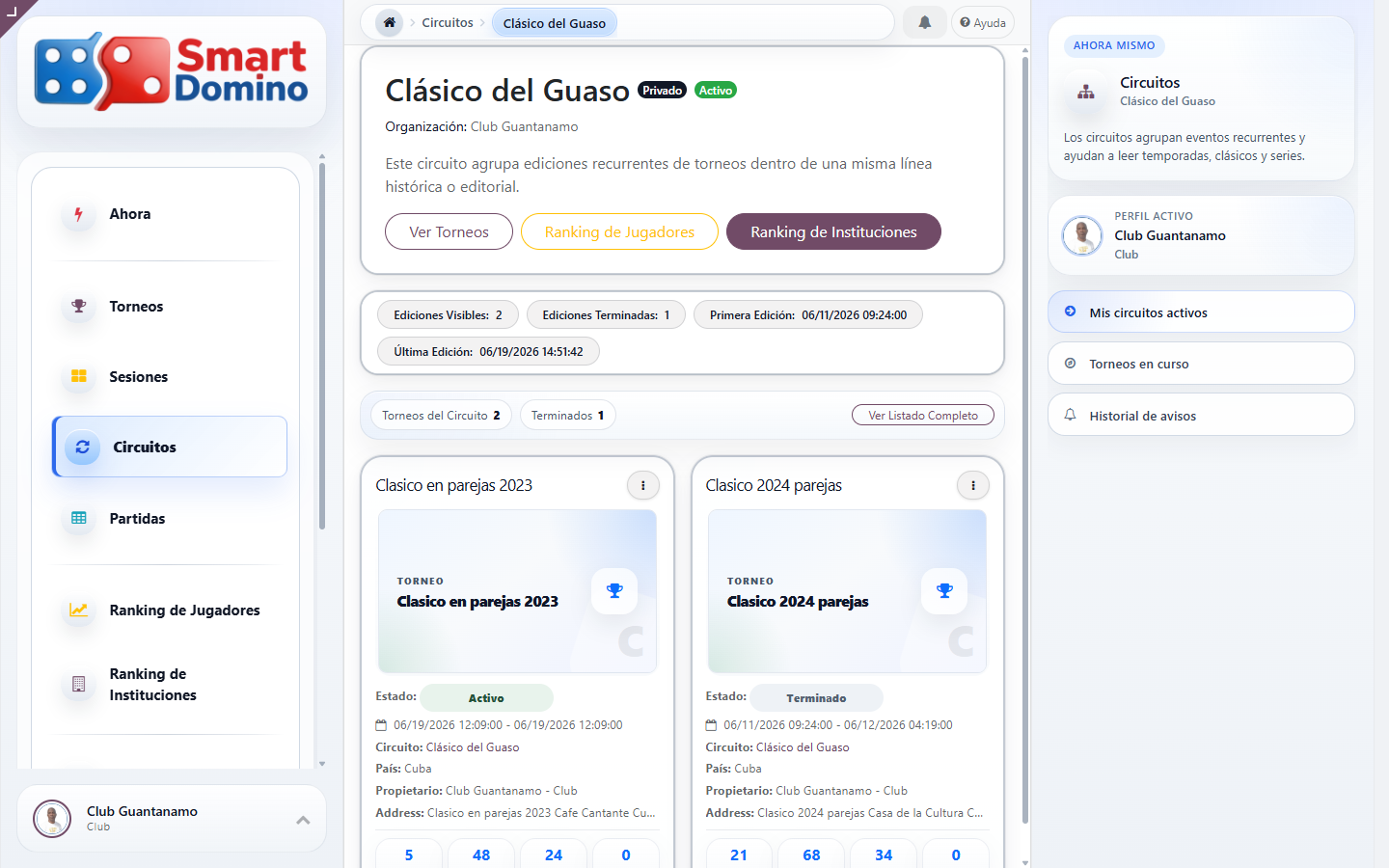The image size is (1389, 868).
Task: Open notifications bell icon
Action: click(924, 22)
